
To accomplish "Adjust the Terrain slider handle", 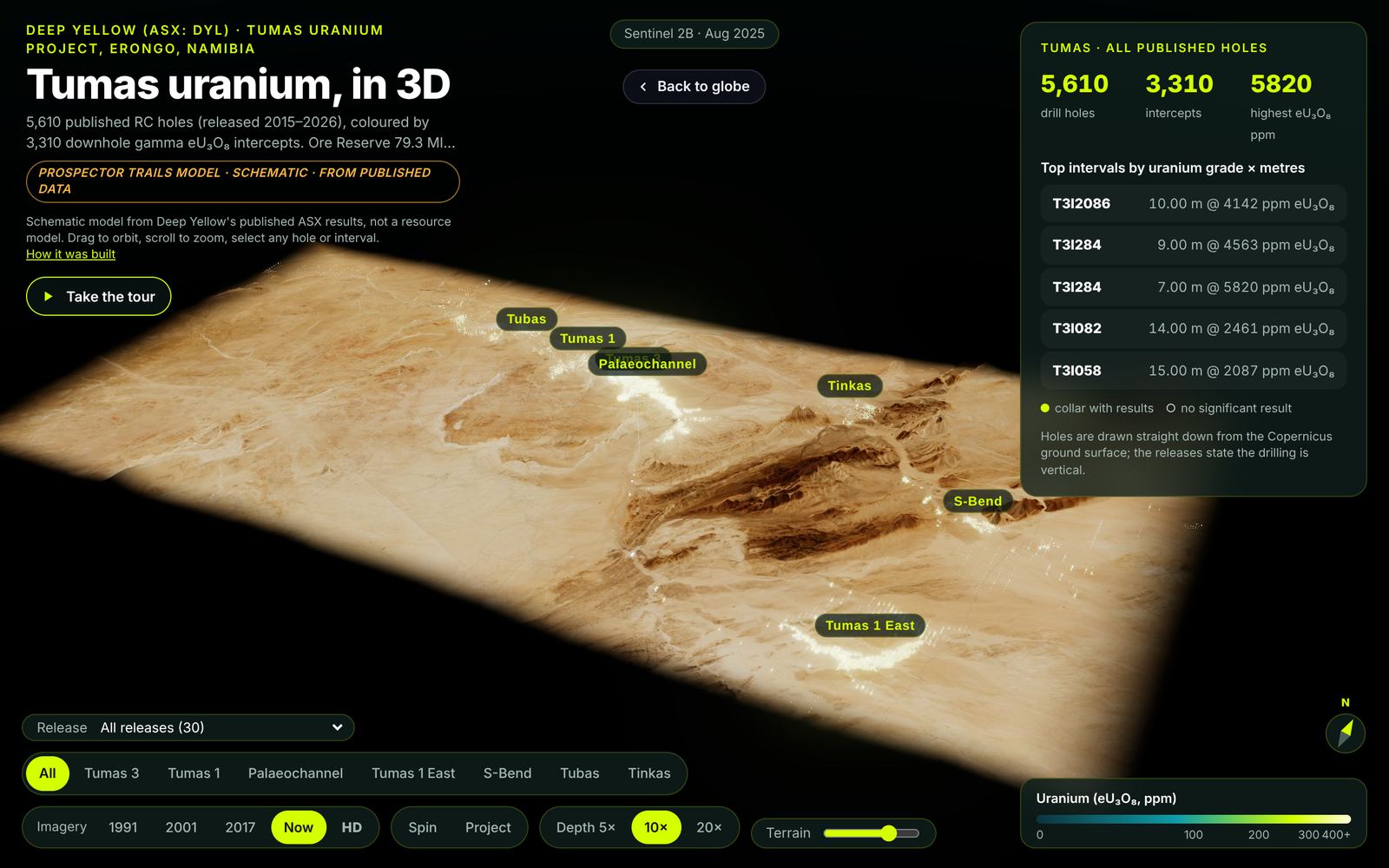I will 888,833.
